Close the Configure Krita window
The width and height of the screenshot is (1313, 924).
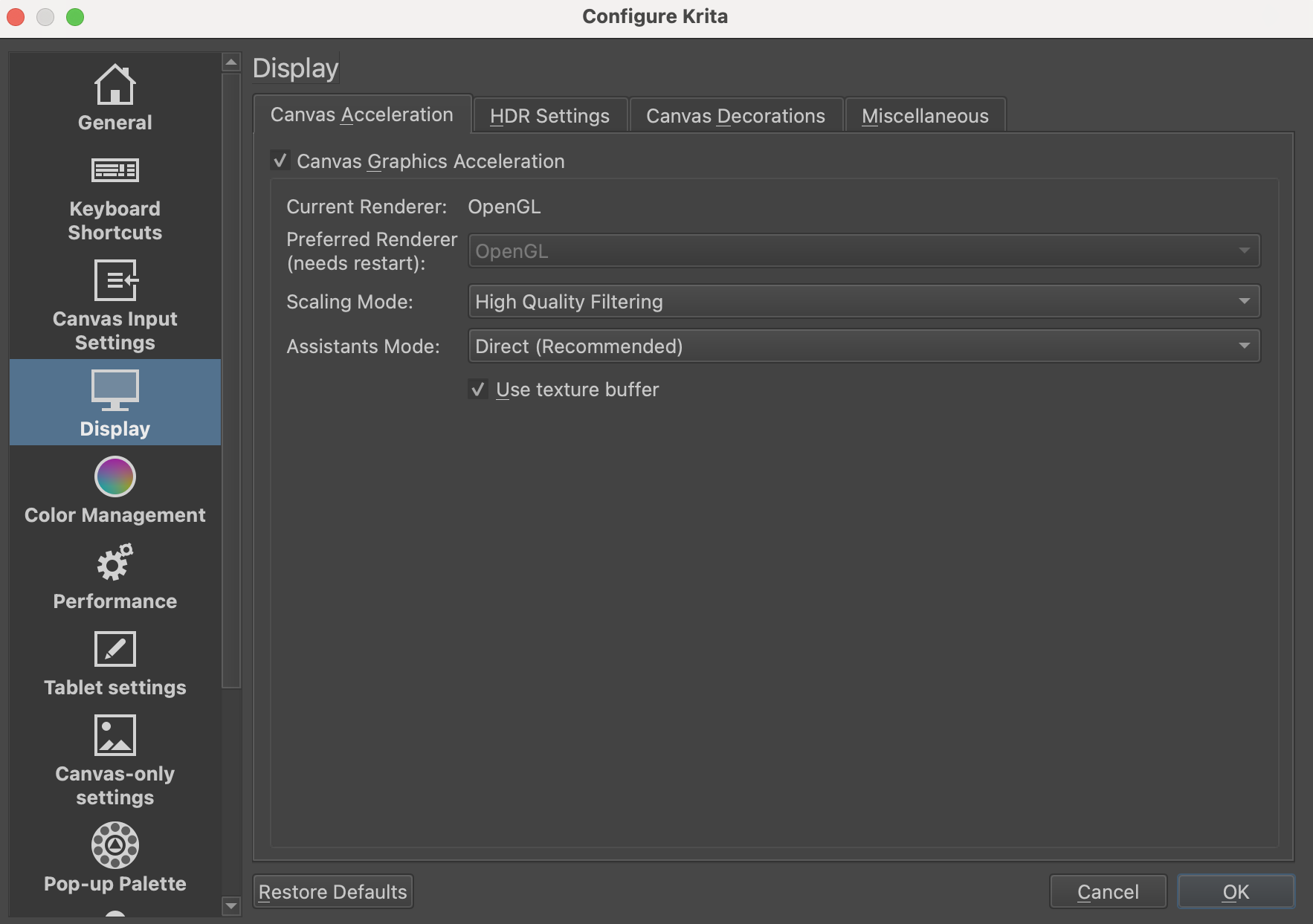click(x=16, y=16)
